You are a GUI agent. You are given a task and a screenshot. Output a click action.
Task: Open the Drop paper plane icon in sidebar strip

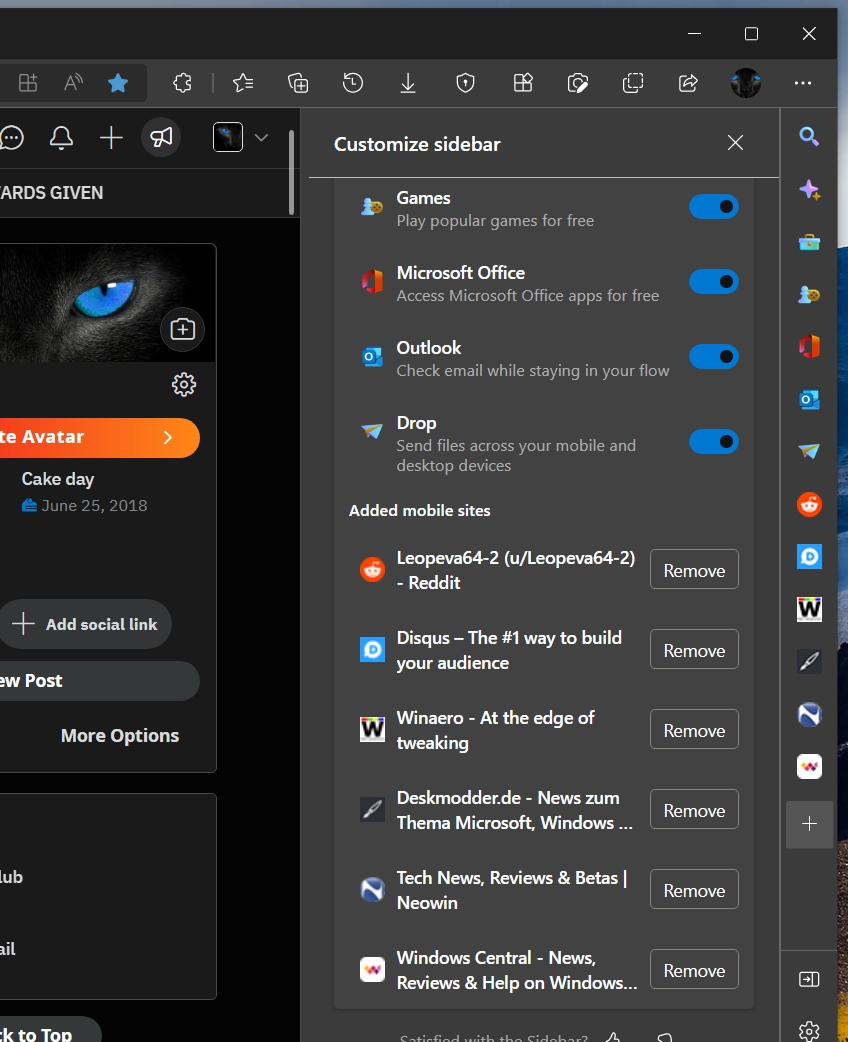809,451
